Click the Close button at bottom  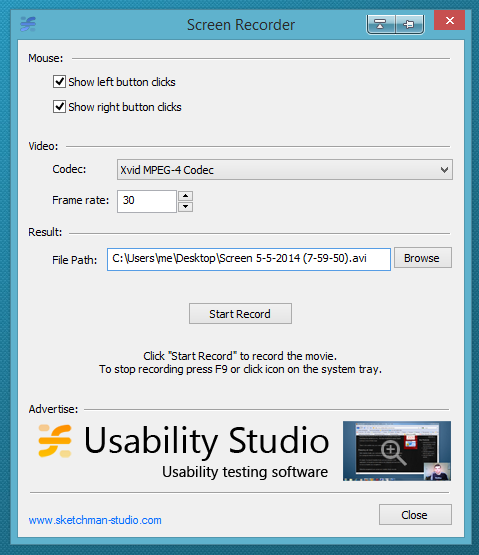(415, 515)
